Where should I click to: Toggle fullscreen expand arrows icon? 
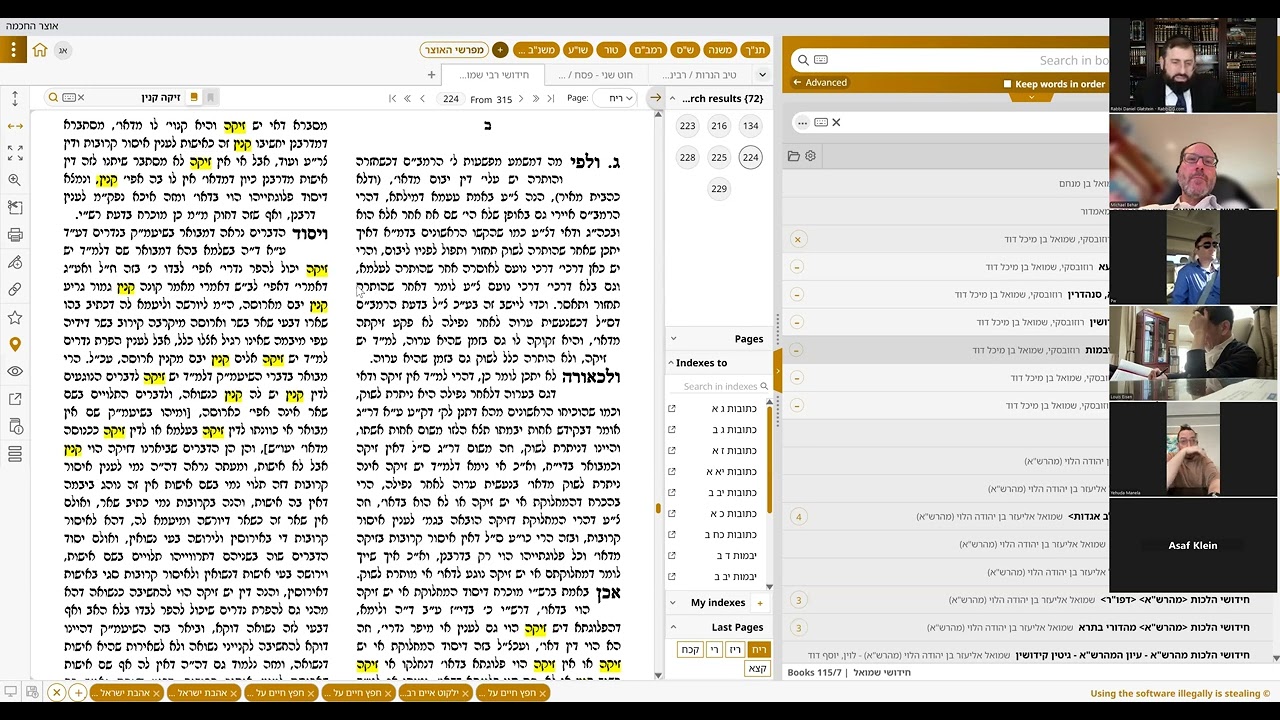(15, 153)
